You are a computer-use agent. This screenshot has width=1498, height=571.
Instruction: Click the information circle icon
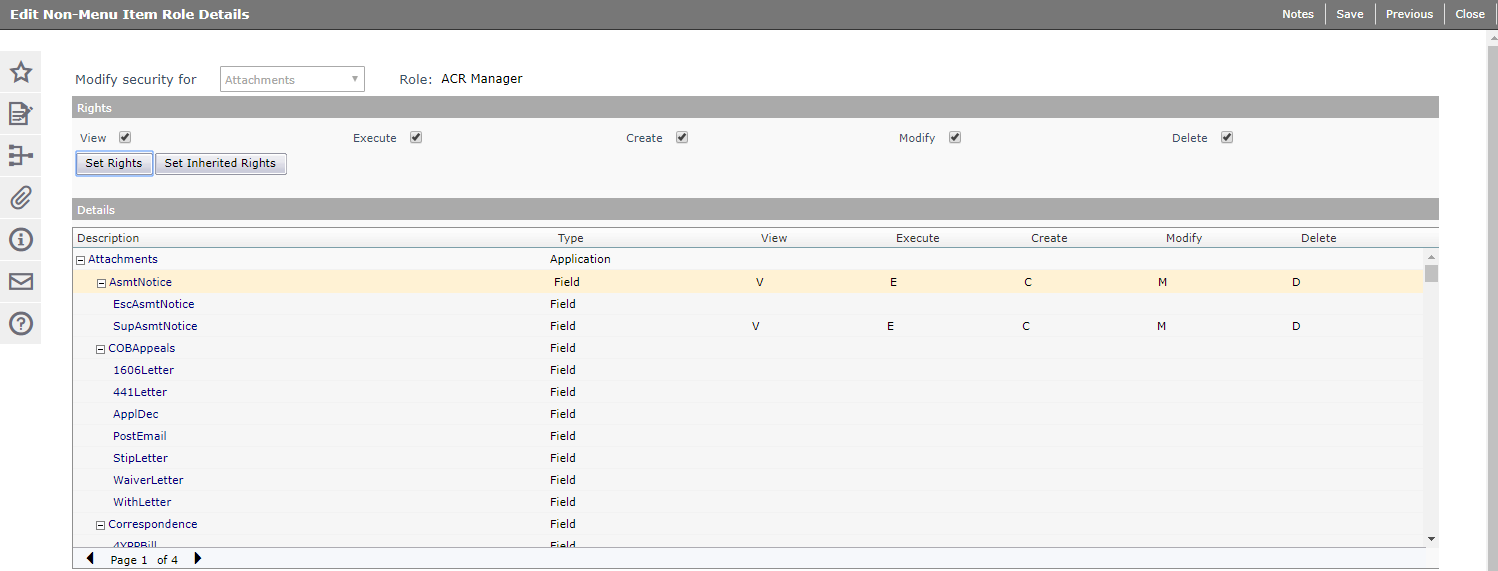point(20,240)
